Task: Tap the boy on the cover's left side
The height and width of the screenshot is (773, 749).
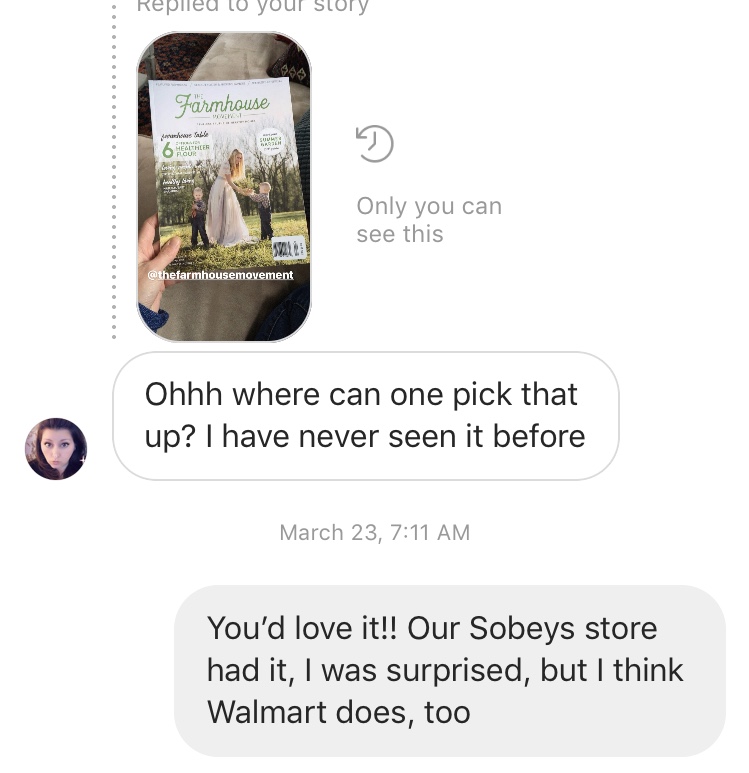Action: click(x=197, y=216)
